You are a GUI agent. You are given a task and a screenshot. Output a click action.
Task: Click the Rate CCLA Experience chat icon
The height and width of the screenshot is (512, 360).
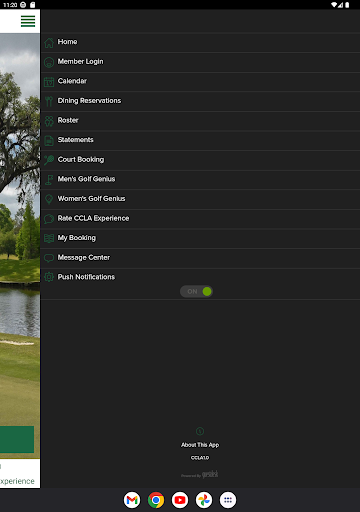tap(49, 219)
